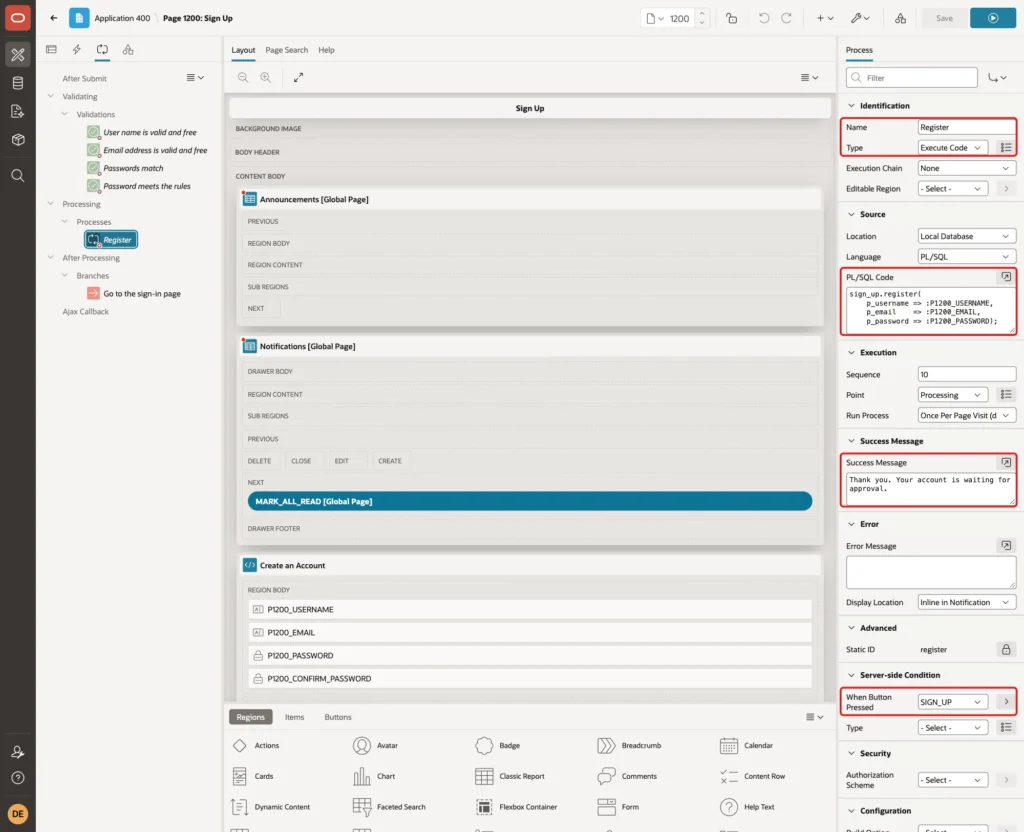The width and height of the screenshot is (1024, 832).
Task: Click the page lock icon
Action: 731,18
